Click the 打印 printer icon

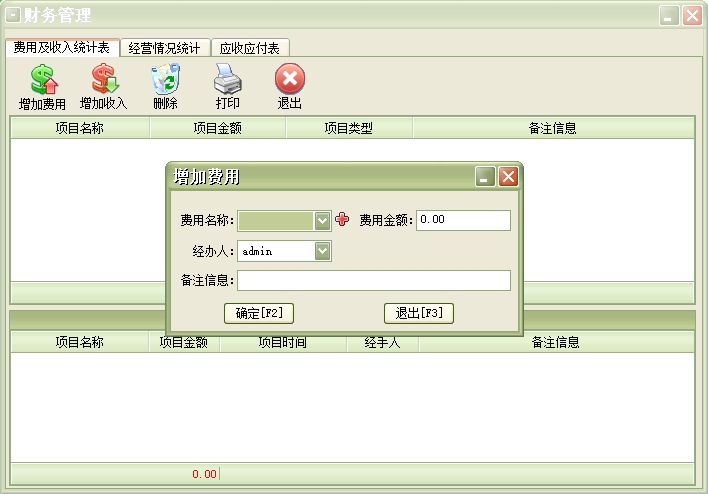[227, 80]
